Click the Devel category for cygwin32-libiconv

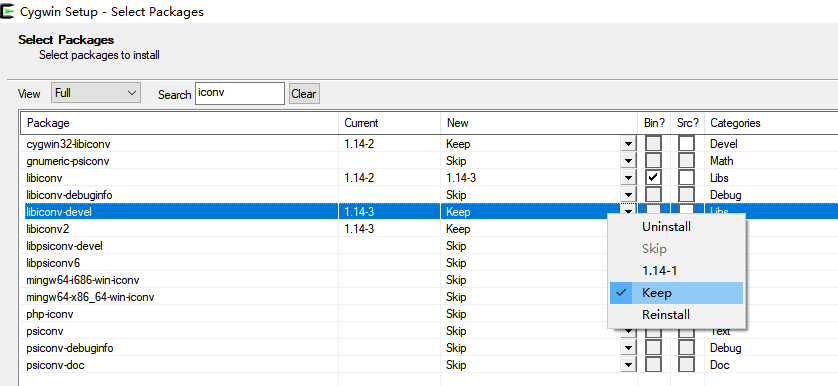(x=724, y=144)
